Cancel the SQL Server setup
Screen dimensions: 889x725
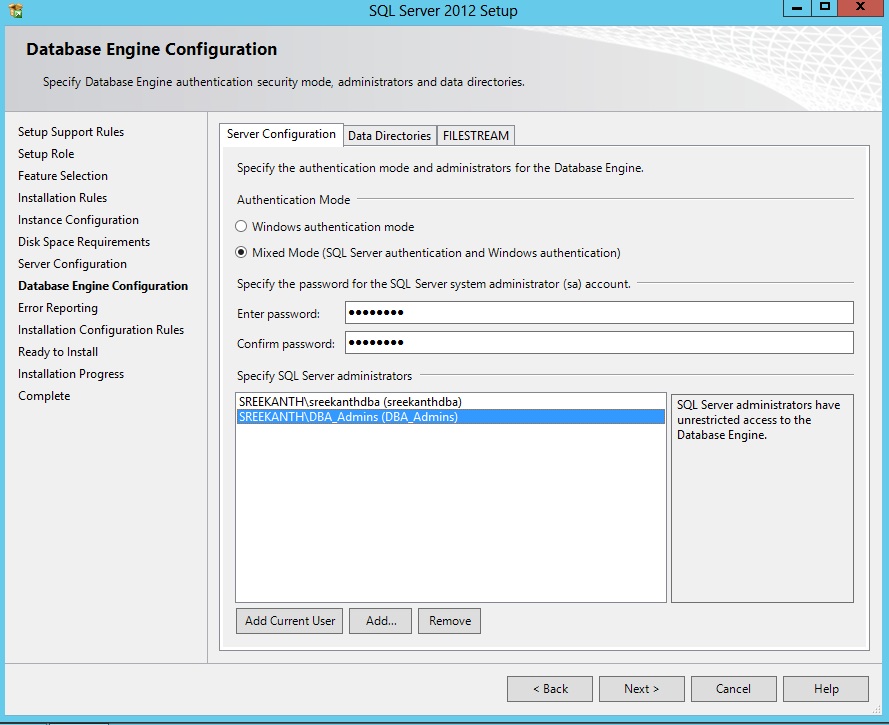(x=733, y=689)
